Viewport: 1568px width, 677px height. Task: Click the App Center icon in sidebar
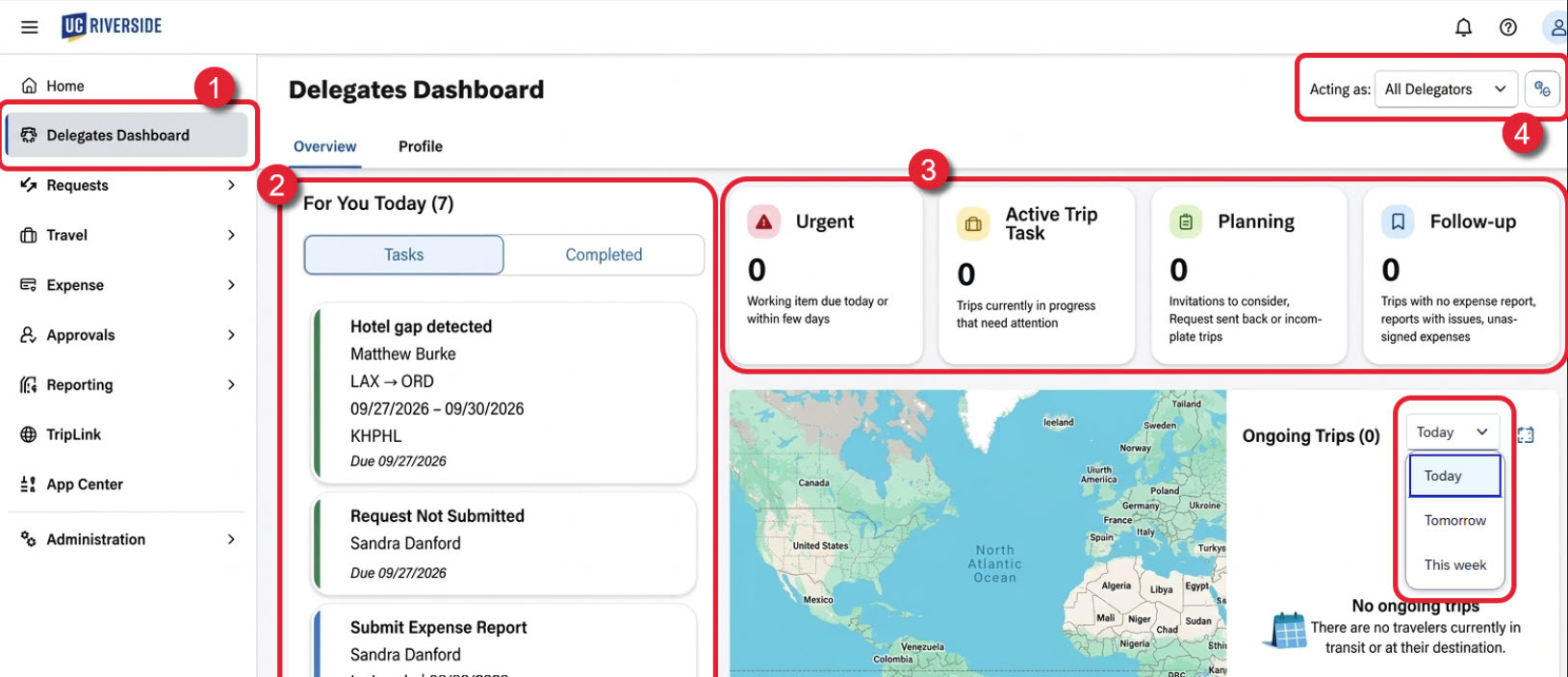29,484
